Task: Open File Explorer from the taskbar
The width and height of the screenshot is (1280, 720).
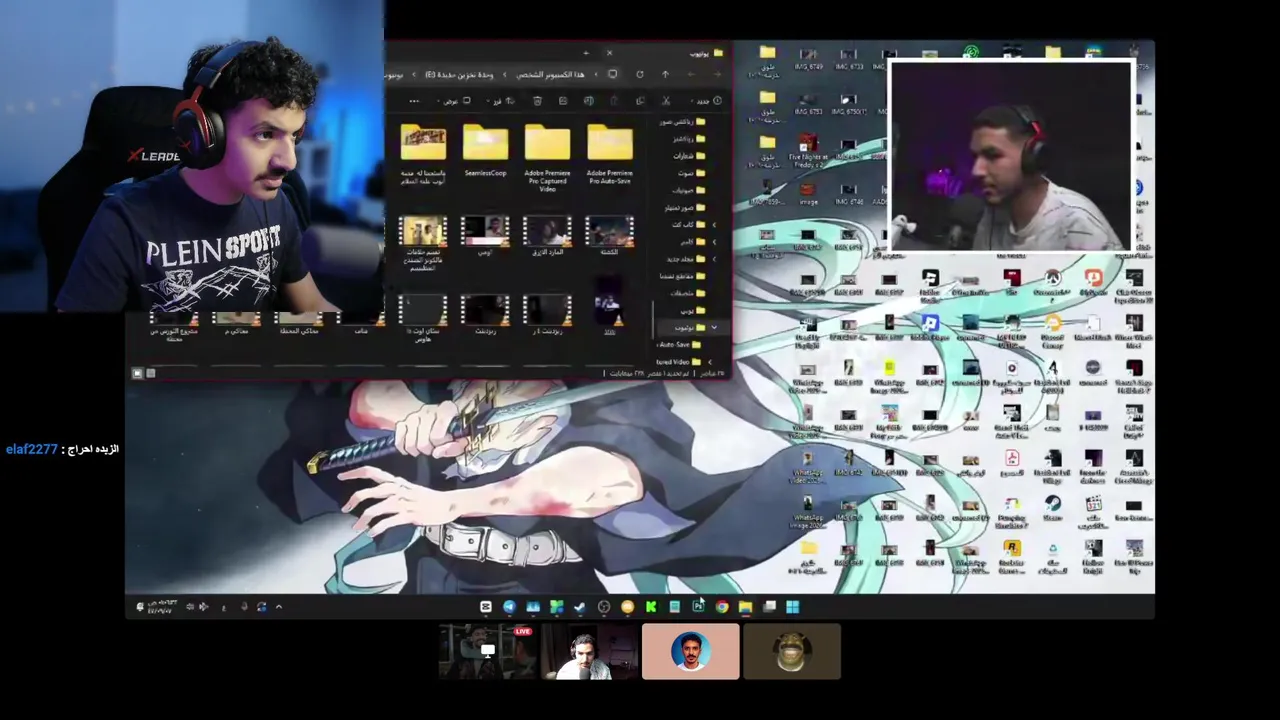Action: tap(746, 607)
